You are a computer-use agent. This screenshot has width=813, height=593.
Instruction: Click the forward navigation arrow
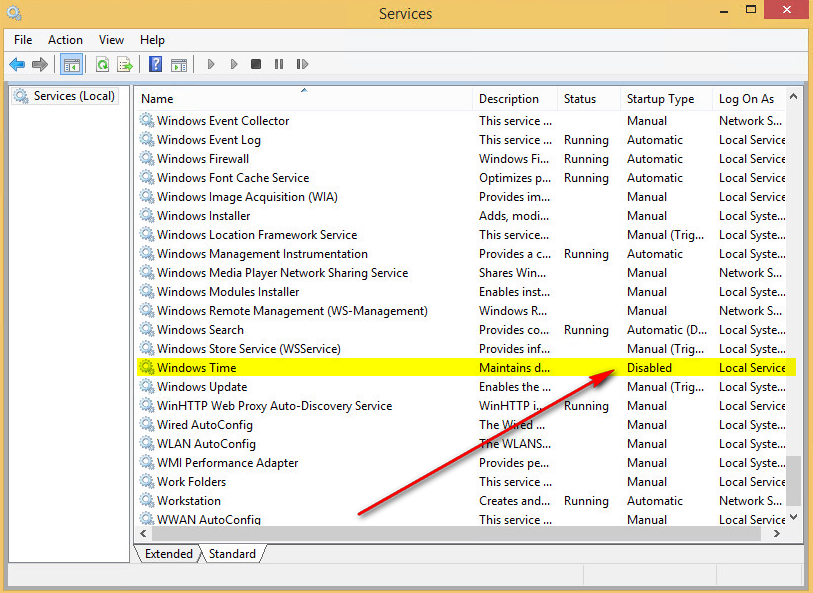pos(38,64)
